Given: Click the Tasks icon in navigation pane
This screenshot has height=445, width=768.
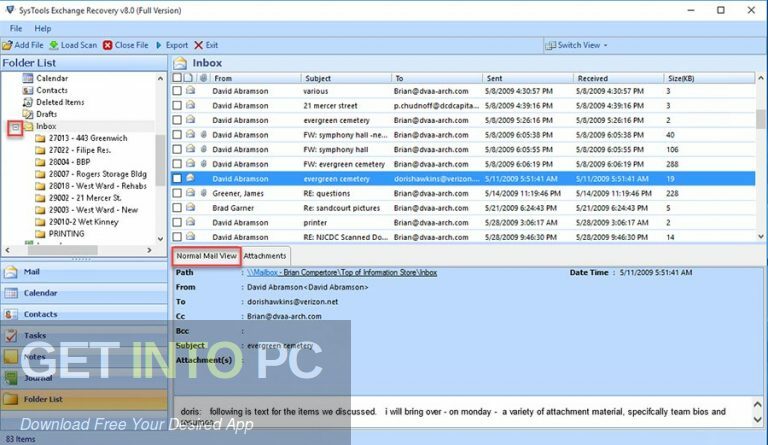Looking at the screenshot, I should coord(11,336).
